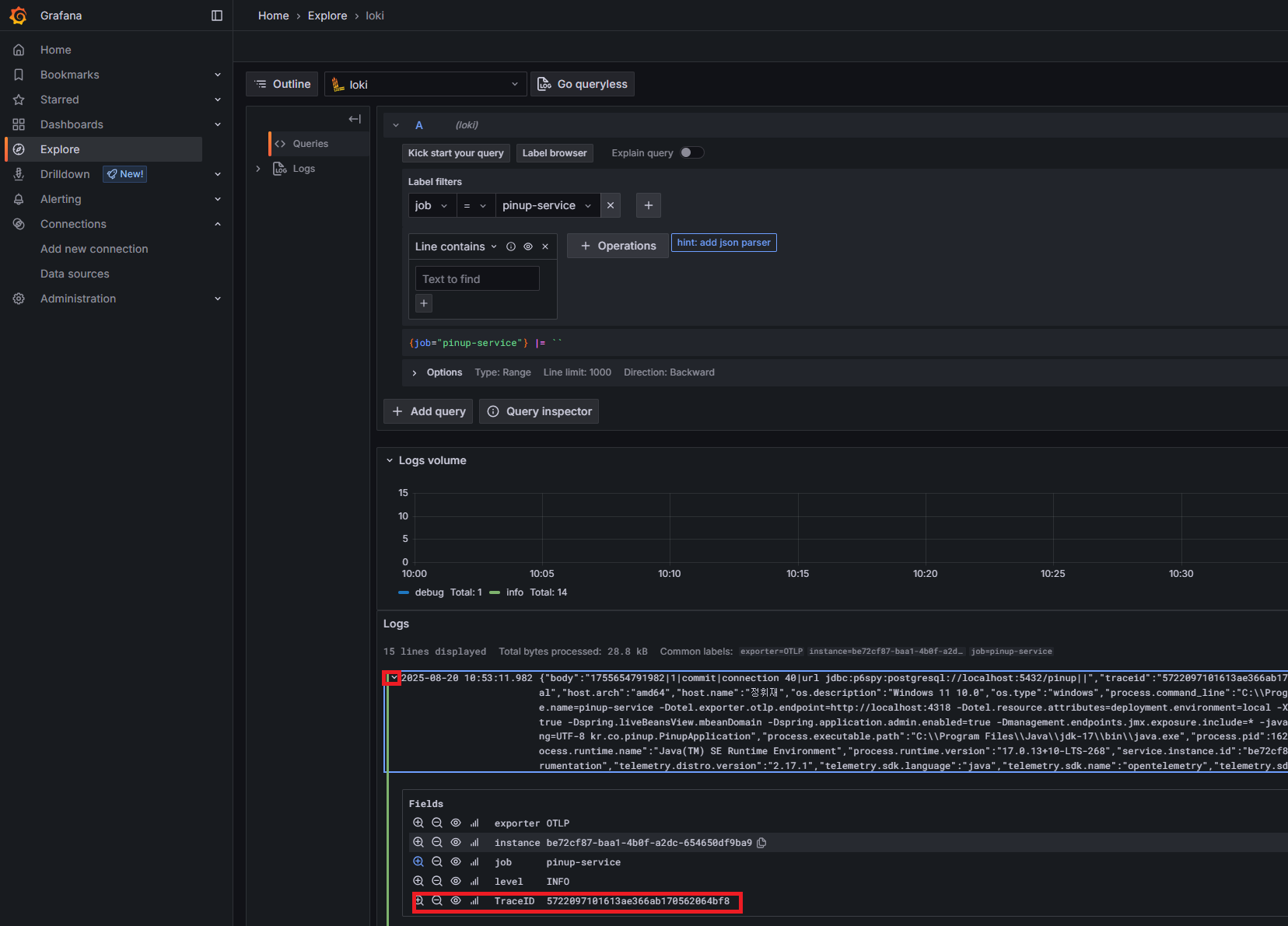Image resolution: width=1288 pixels, height=926 pixels.
Task: Show the level field eye icon
Action: point(456,881)
